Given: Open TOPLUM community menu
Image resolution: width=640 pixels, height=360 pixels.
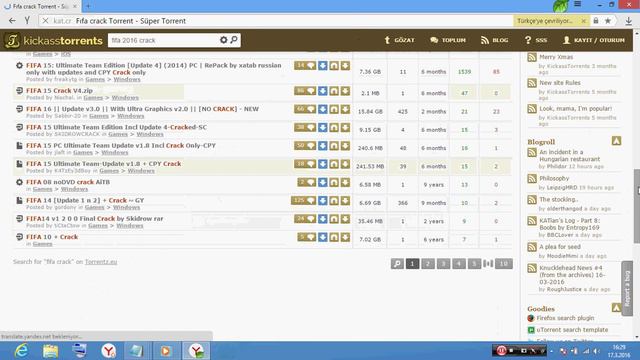Looking at the screenshot, I should (x=448, y=40).
